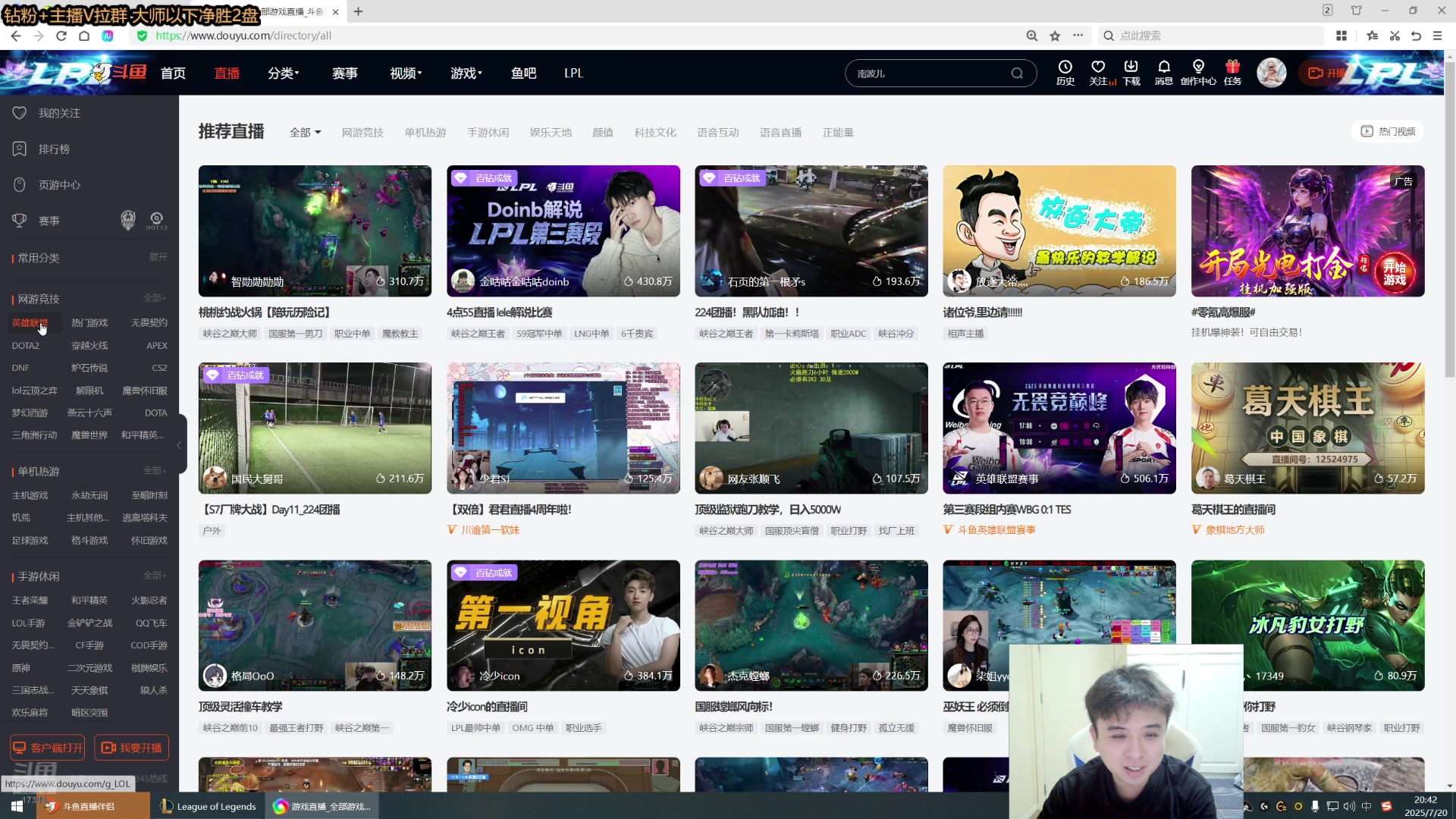Open Windows Start button
This screenshot has height=819, width=1456.
(x=17, y=806)
